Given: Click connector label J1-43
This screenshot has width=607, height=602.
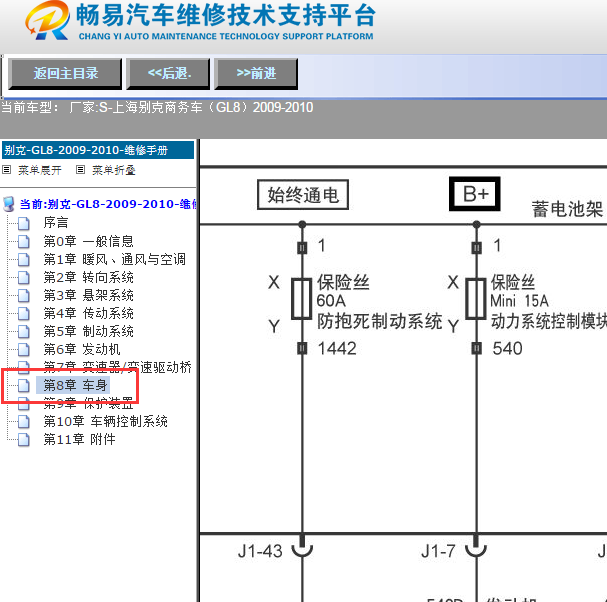Looking at the screenshot, I should [x=260, y=551].
